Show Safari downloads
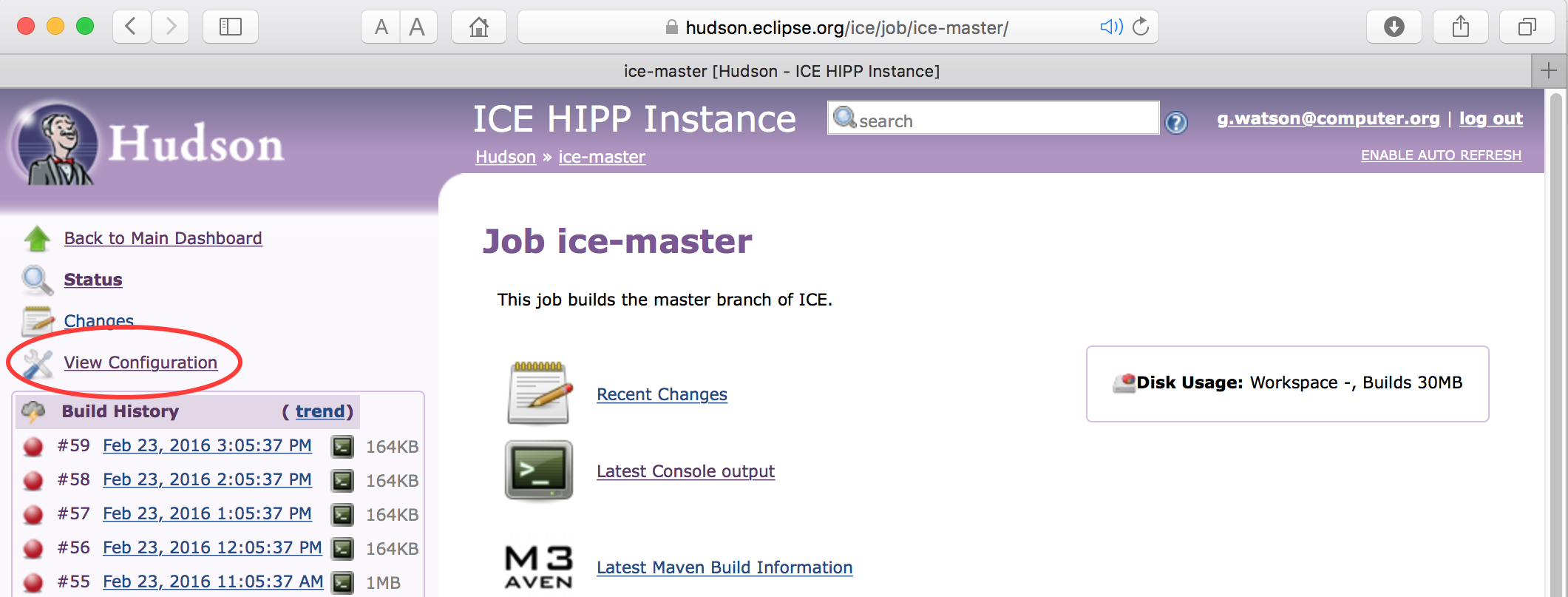 1394,27
